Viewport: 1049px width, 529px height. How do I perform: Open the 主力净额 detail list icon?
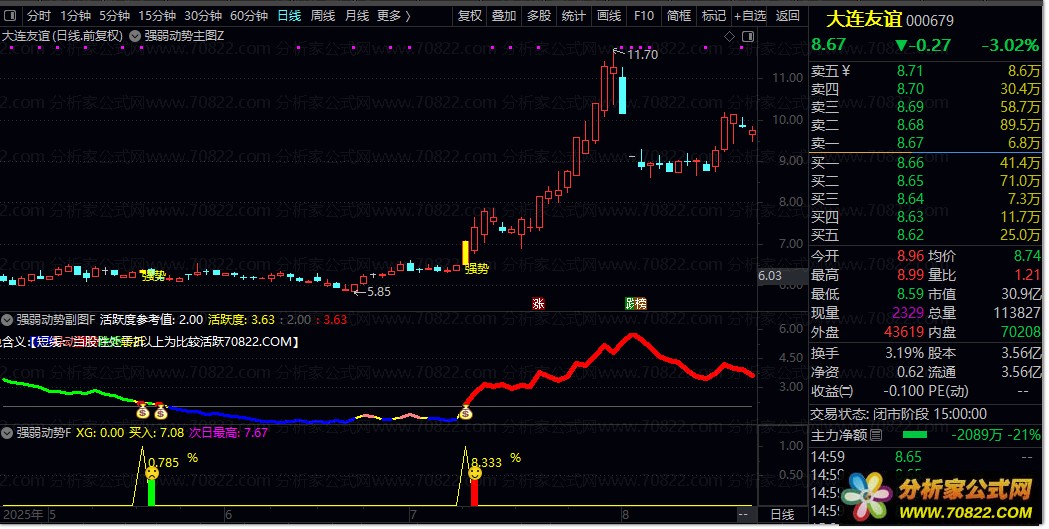pyautogui.click(x=876, y=435)
